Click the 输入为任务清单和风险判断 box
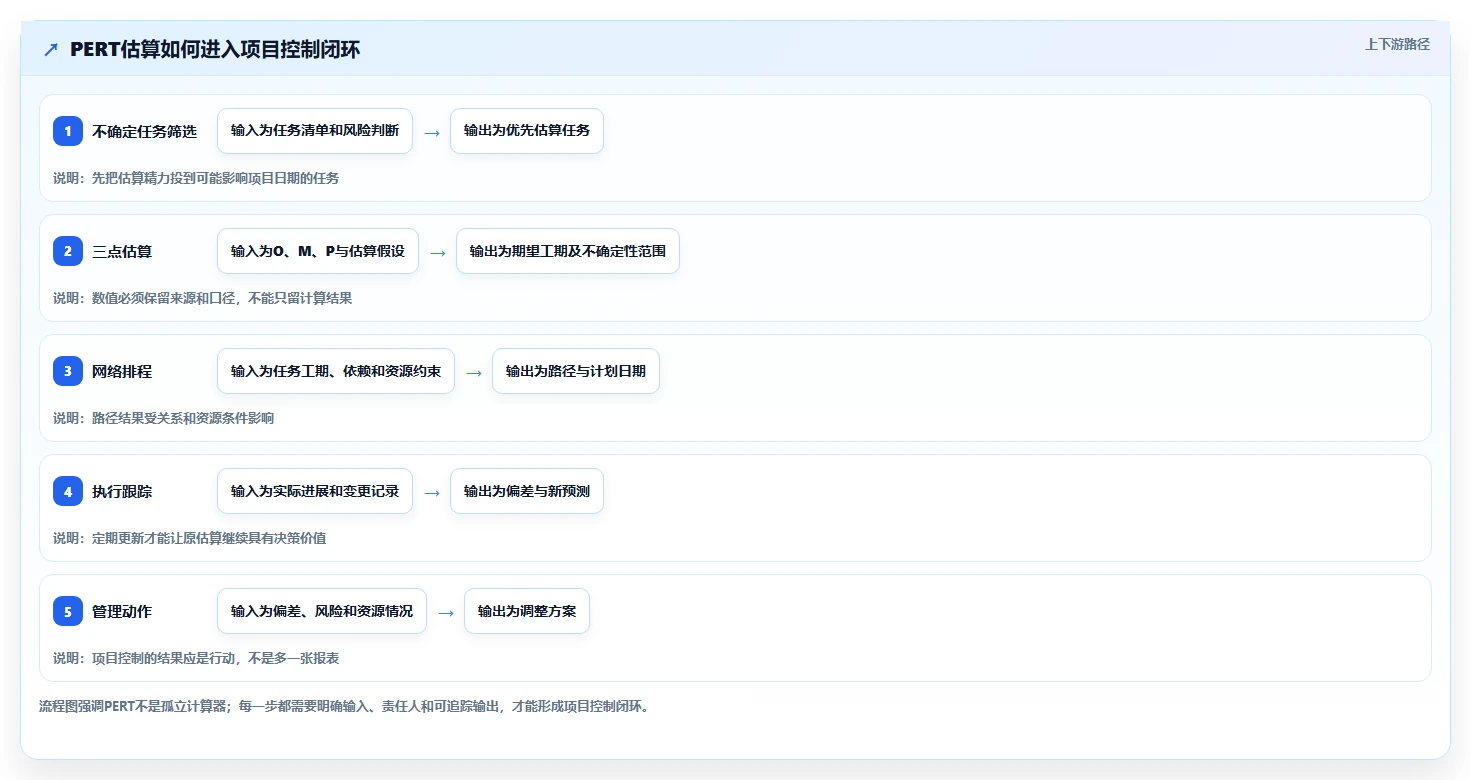Image resolution: width=1471 pixels, height=780 pixels. coord(315,131)
